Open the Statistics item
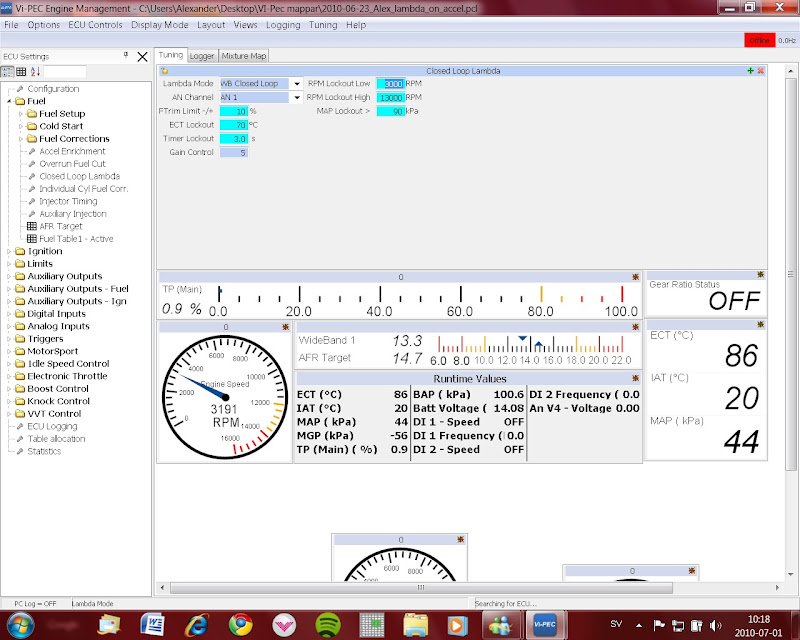This screenshot has width=800, height=640. pos(44,451)
